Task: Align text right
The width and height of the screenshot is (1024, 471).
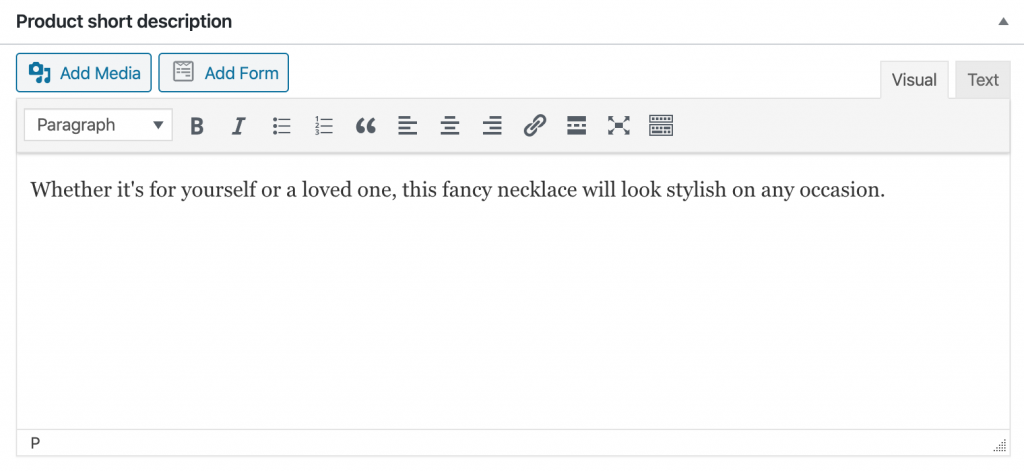Action: pos(492,125)
